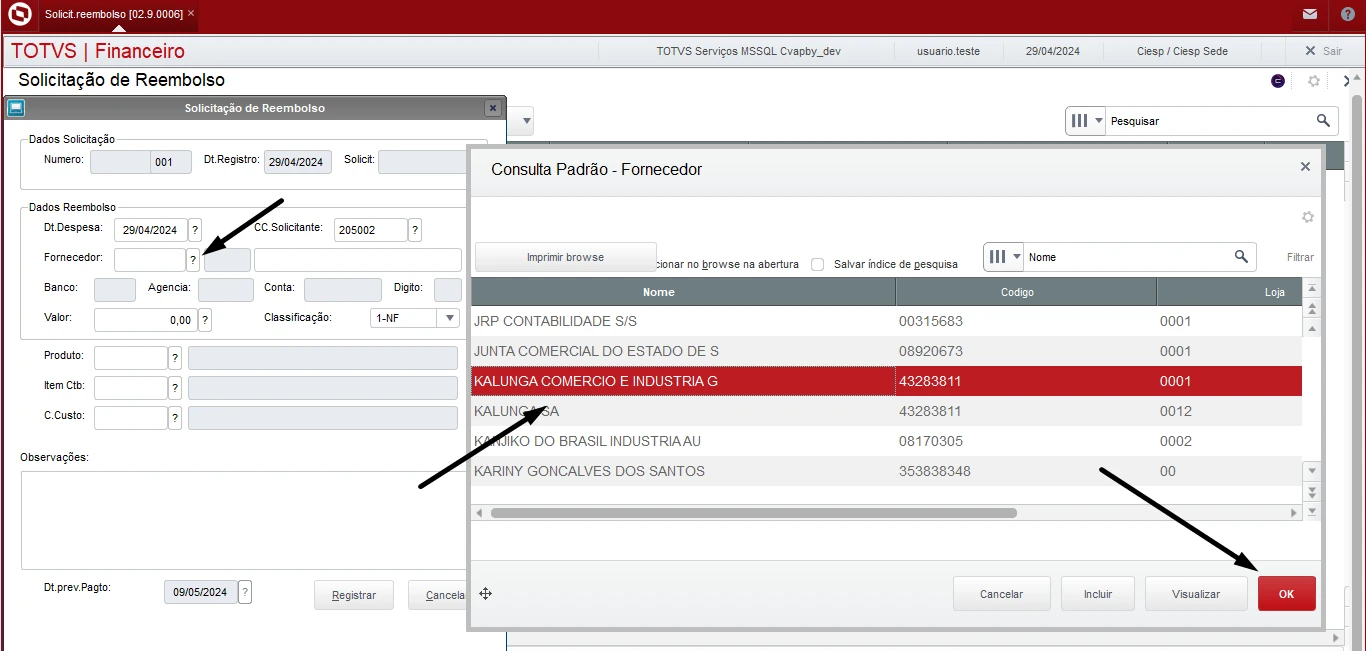Click the Imprimir browse button
The width and height of the screenshot is (1366, 651).
click(565, 257)
